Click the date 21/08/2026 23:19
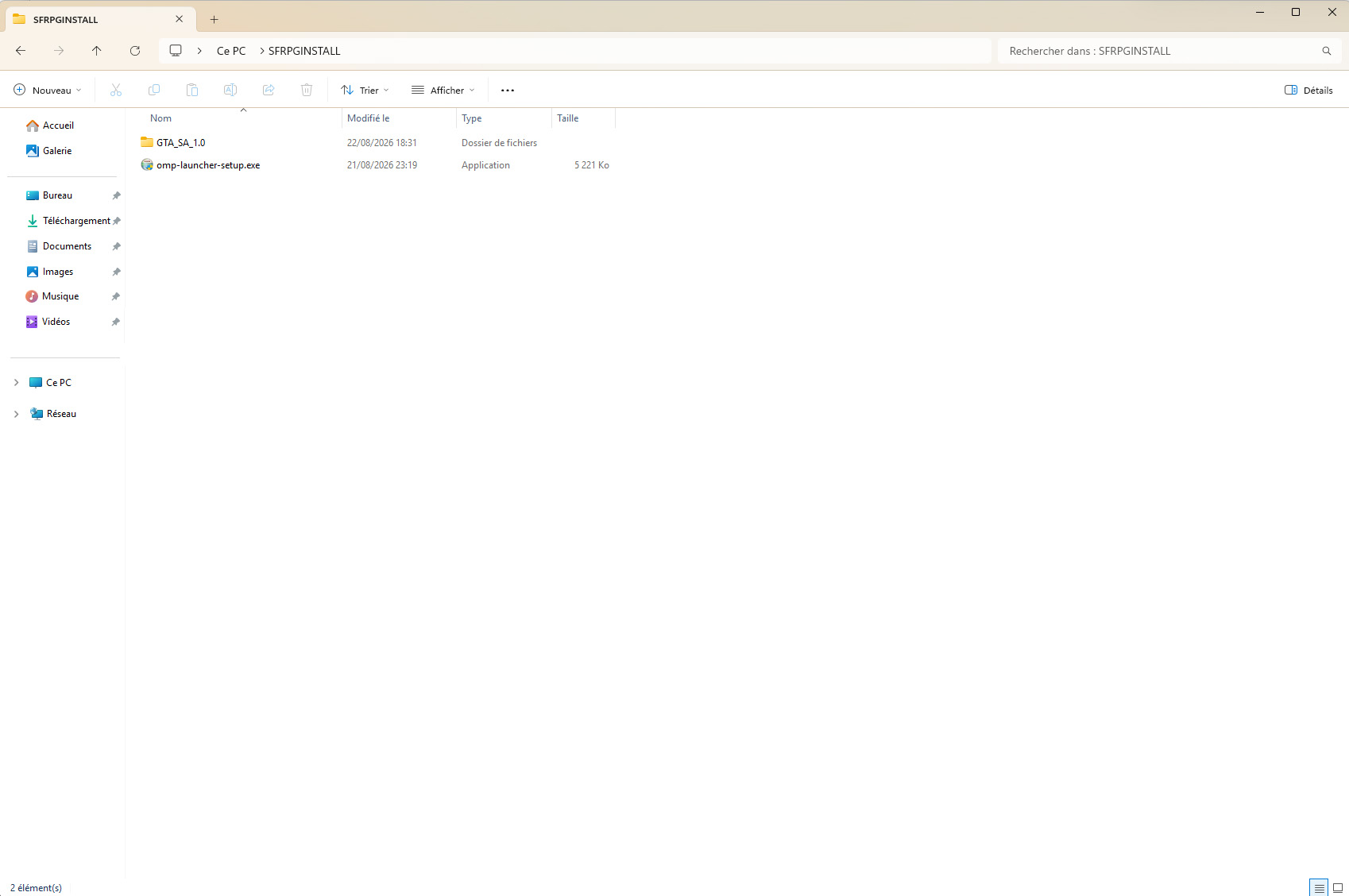 point(382,165)
